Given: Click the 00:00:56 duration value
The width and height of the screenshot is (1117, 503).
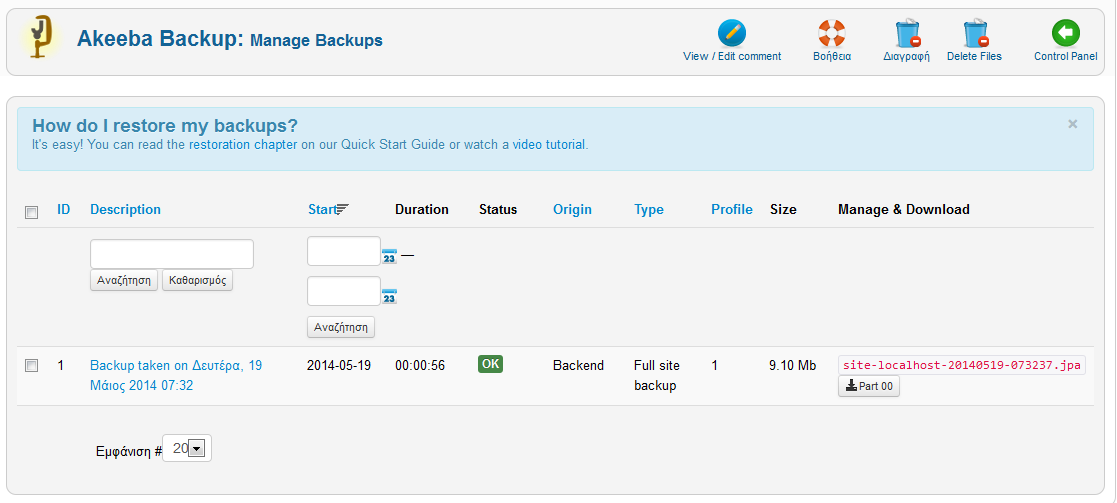Looking at the screenshot, I should point(420,365).
